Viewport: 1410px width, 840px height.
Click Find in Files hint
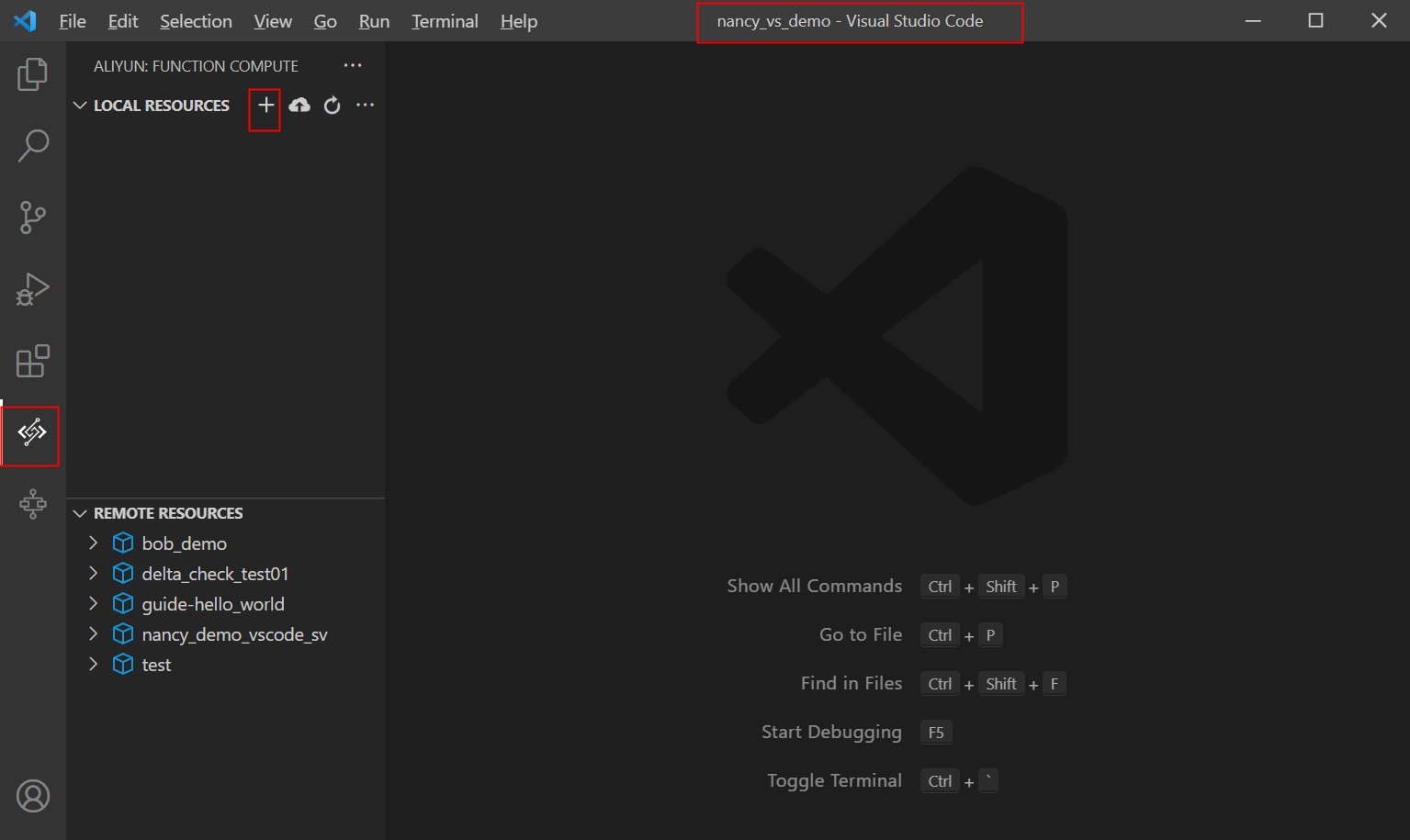click(852, 683)
